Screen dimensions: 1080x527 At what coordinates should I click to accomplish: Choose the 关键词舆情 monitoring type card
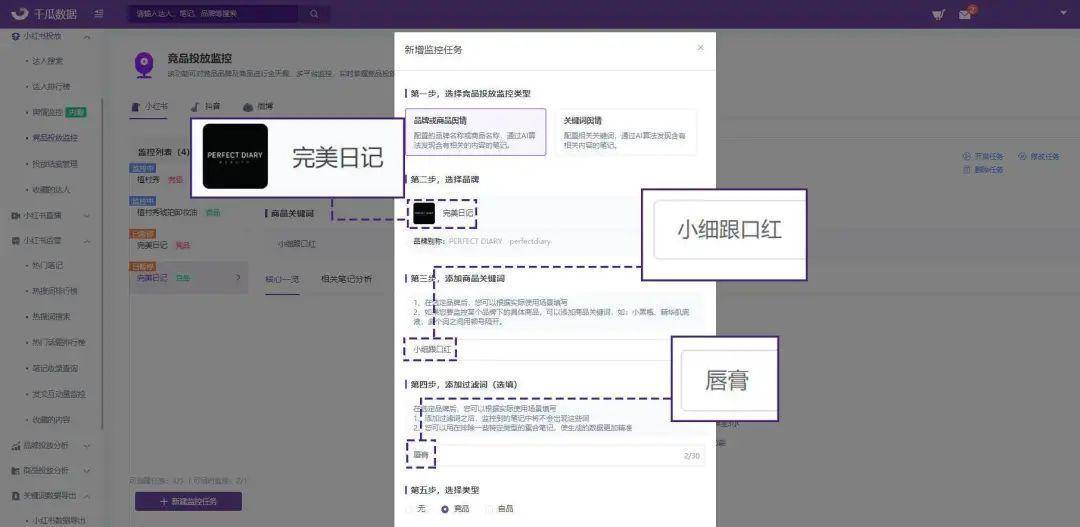coord(625,132)
